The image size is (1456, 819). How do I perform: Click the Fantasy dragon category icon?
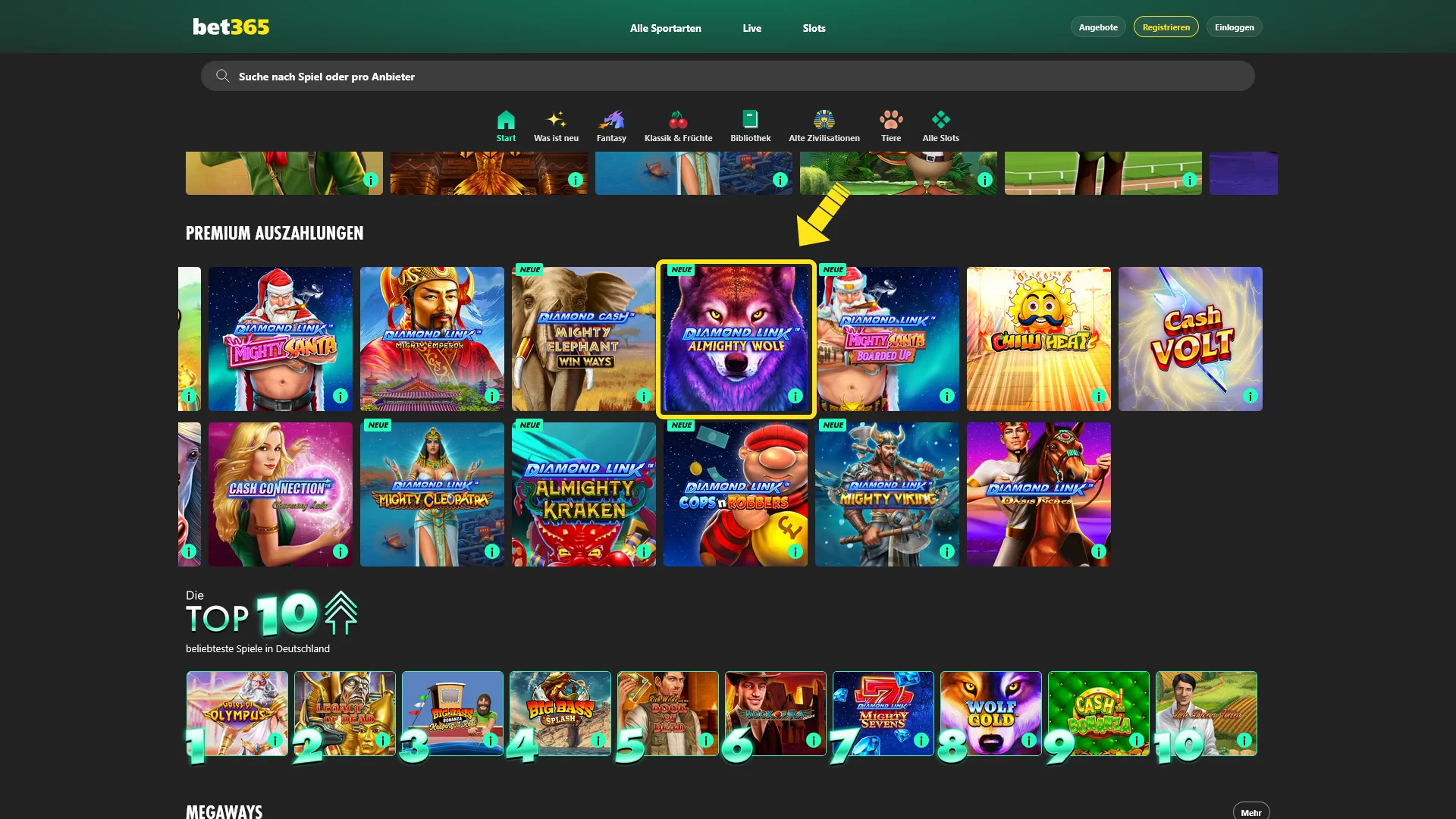(612, 121)
